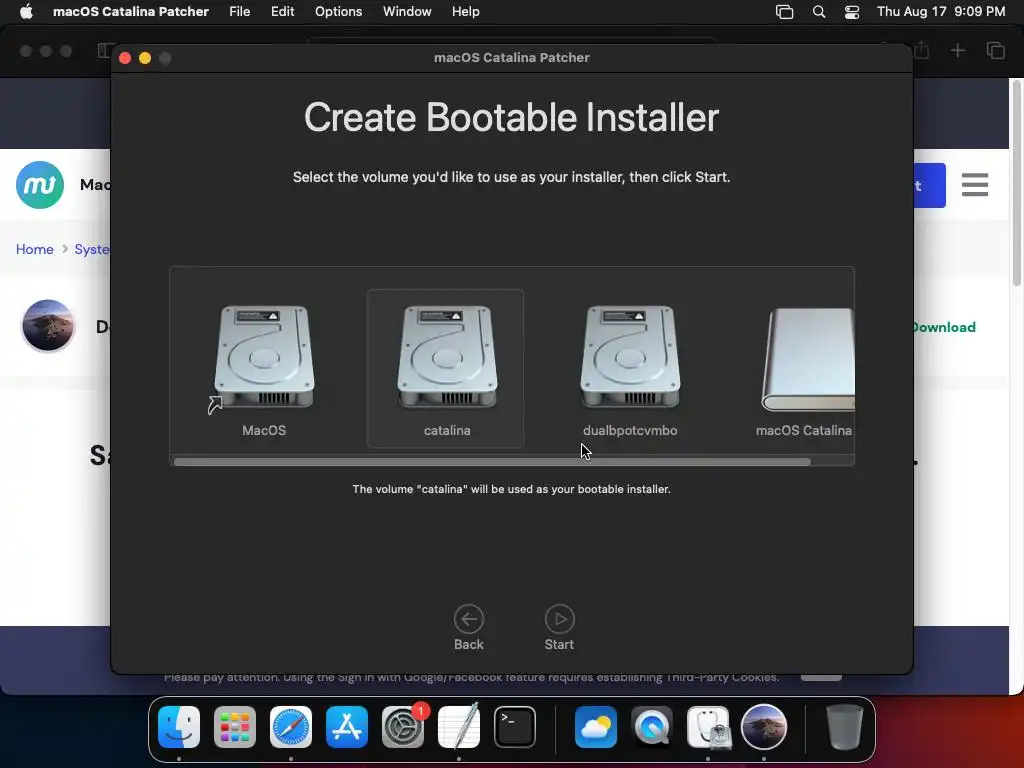
Task: Open the Options menu
Action: click(x=338, y=12)
